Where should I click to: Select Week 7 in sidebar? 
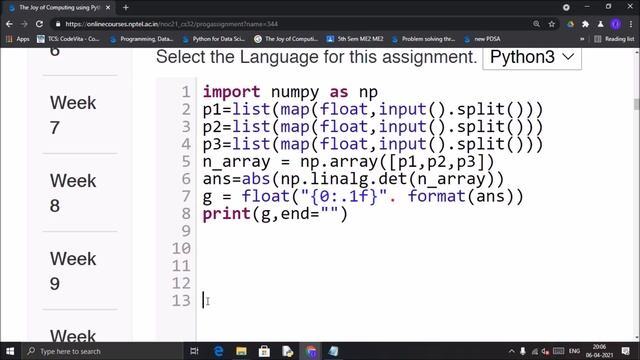point(73,115)
